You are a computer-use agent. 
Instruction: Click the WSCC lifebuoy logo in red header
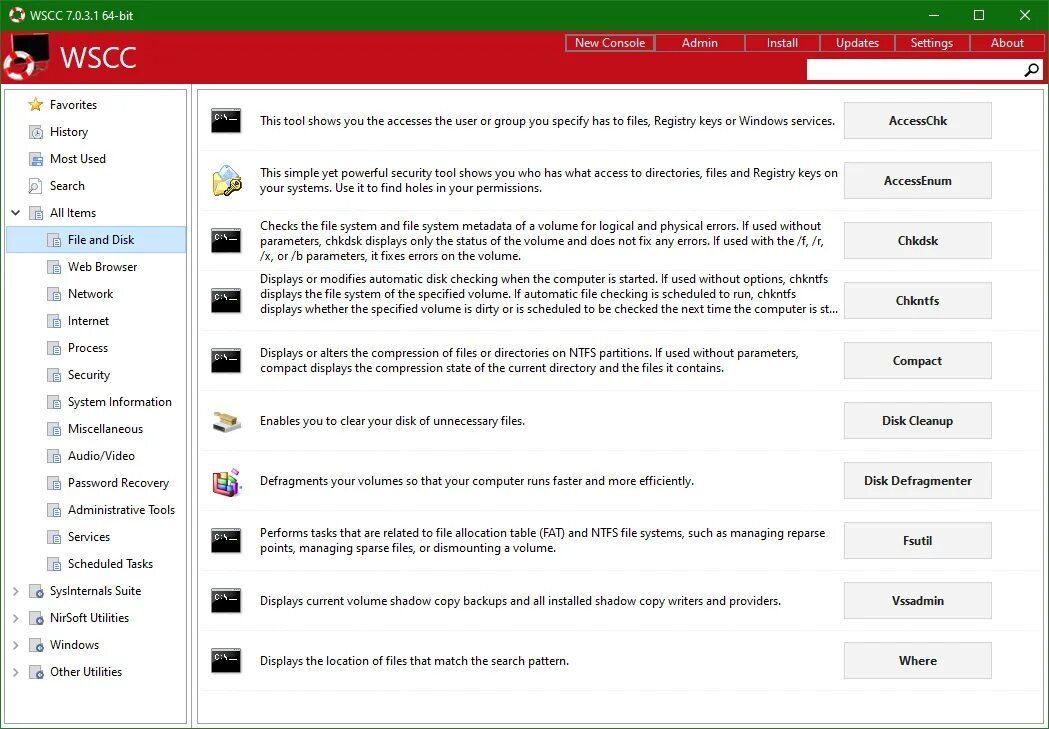(25, 57)
